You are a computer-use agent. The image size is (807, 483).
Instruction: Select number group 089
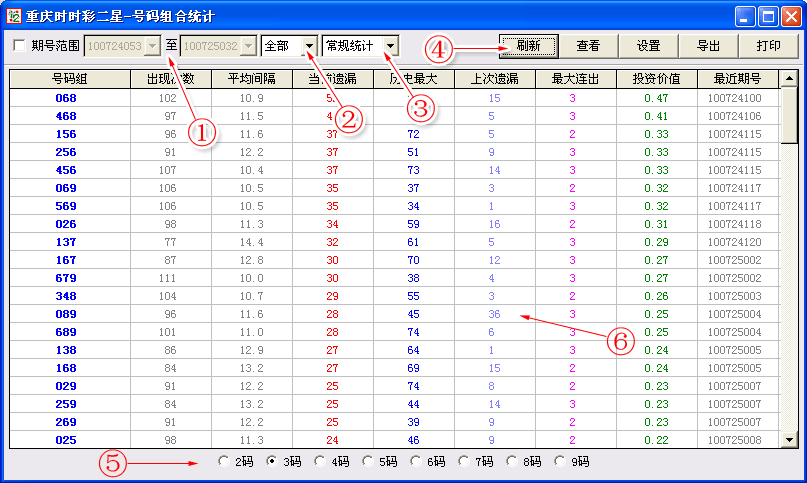(66, 314)
